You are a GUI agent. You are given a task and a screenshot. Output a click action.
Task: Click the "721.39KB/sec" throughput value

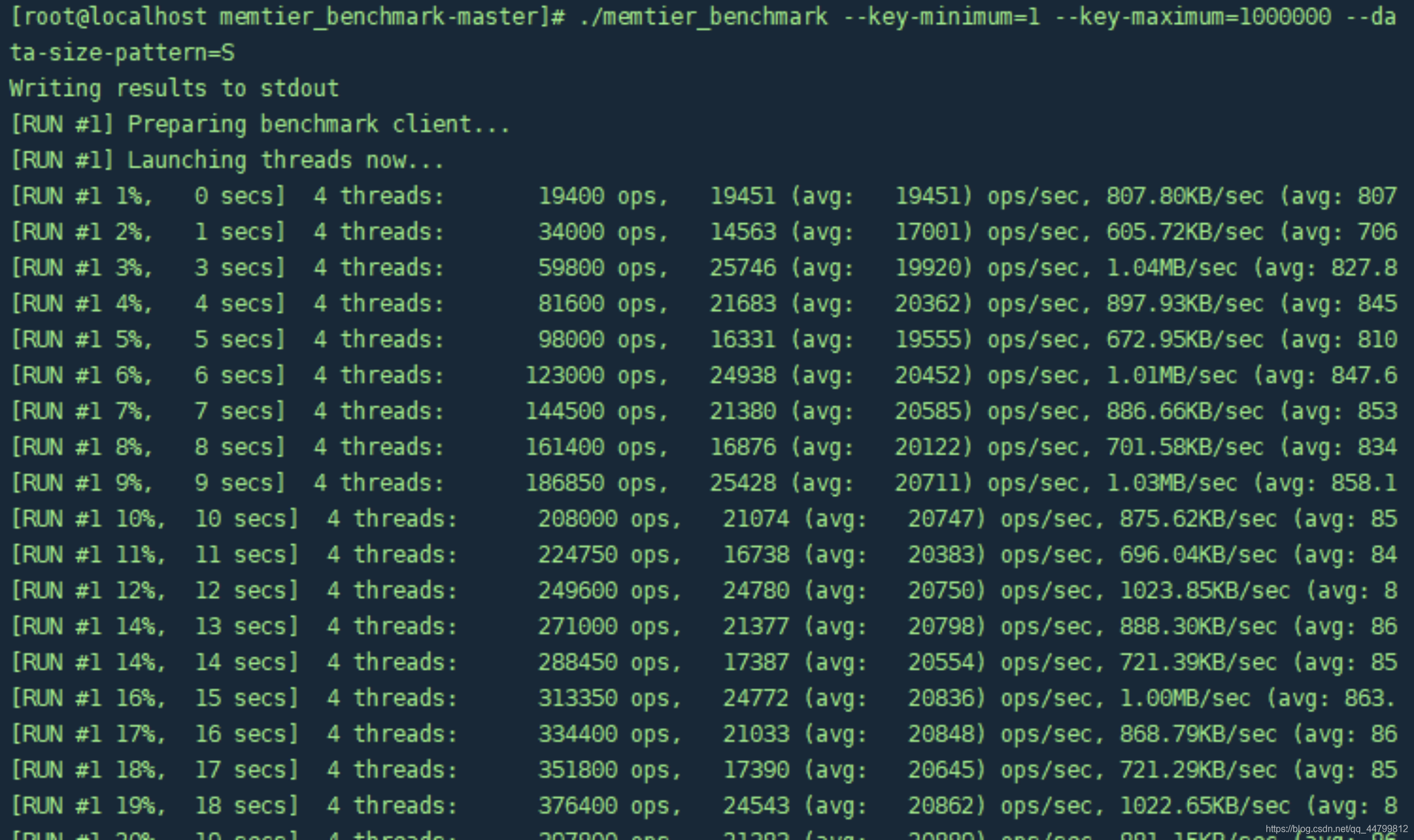[1198, 663]
